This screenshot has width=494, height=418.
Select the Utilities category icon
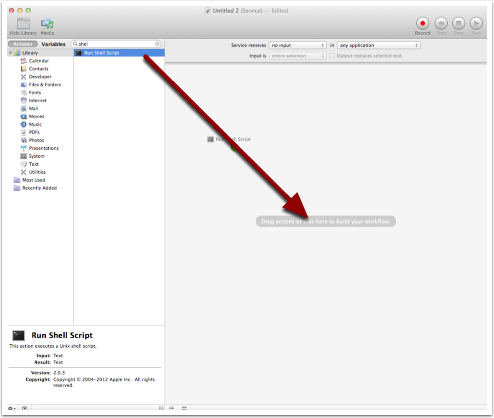pos(23,172)
